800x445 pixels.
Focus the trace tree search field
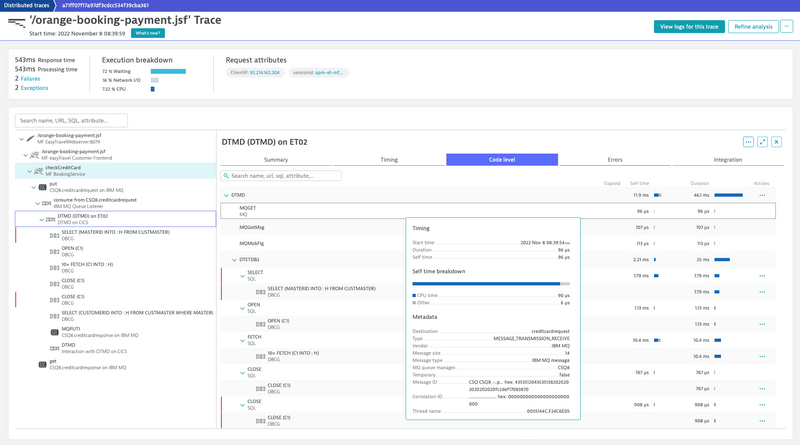(71, 120)
